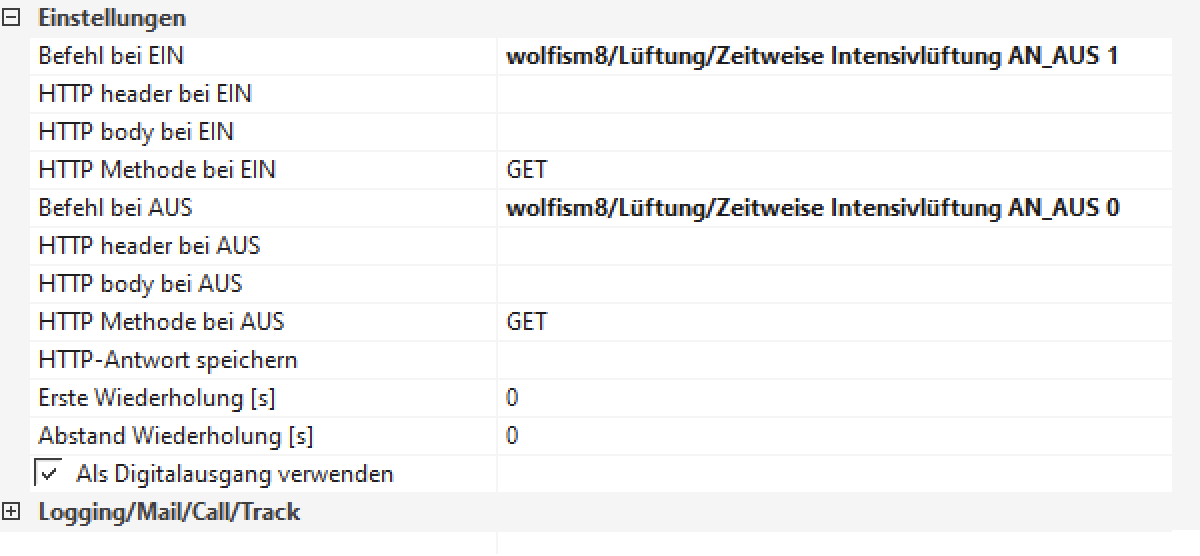1200x556 pixels.
Task: Edit the Abstand Wiederholung [s] value
Action: pyautogui.click(x=832, y=436)
